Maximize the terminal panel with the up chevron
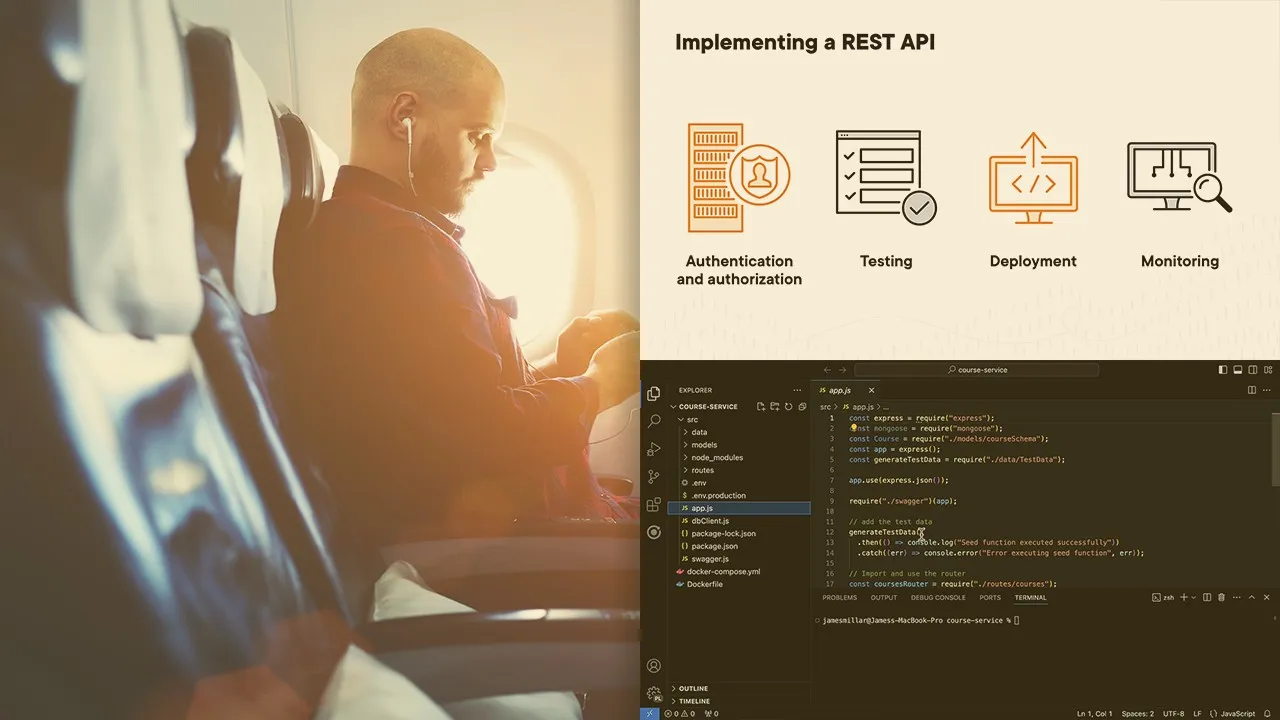 point(1251,597)
